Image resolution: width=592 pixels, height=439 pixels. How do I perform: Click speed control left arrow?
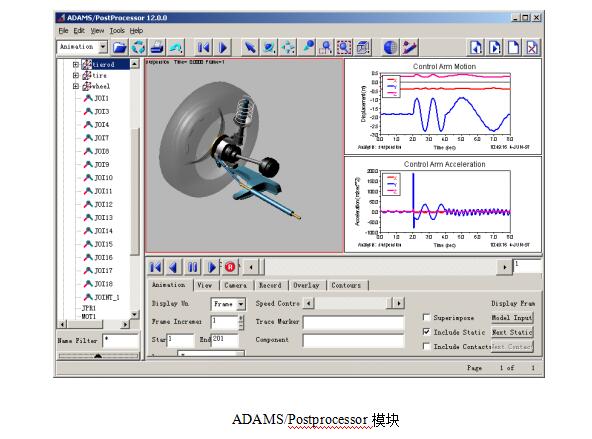click(309, 303)
